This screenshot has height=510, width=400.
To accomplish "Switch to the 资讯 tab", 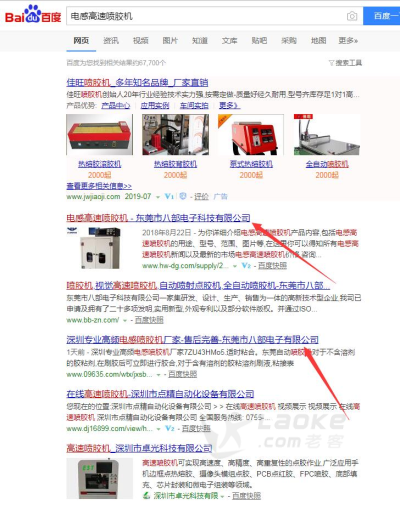I will point(111,41).
